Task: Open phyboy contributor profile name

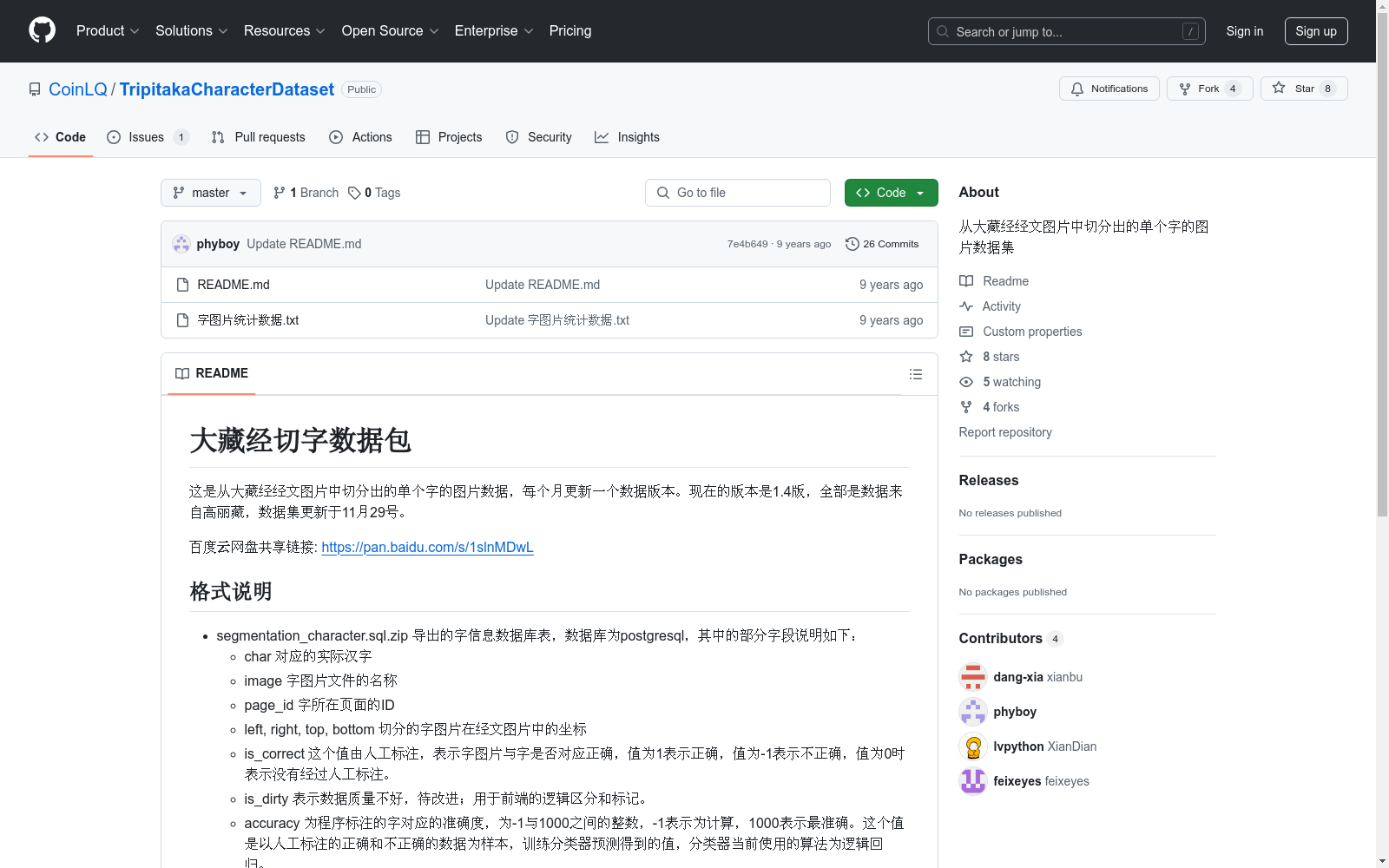Action: click(x=1015, y=712)
